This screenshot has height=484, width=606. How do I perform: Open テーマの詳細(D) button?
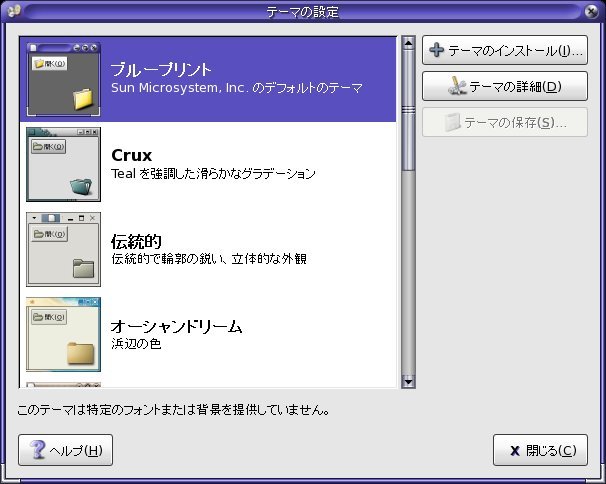pyautogui.click(x=505, y=86)
